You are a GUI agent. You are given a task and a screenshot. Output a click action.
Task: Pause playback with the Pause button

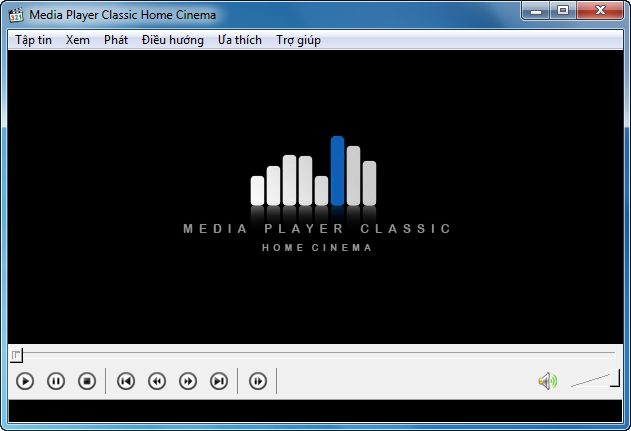pos(56,381)
